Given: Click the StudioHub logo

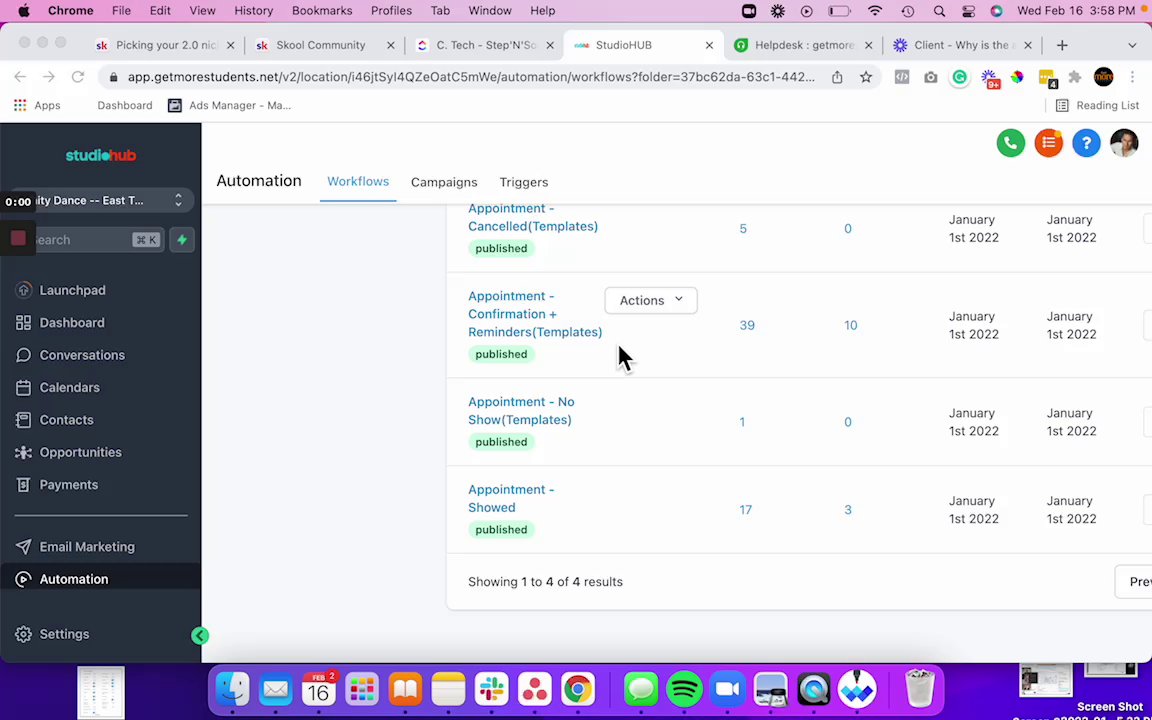Looking at the screenshot, I should click(101, 155).
